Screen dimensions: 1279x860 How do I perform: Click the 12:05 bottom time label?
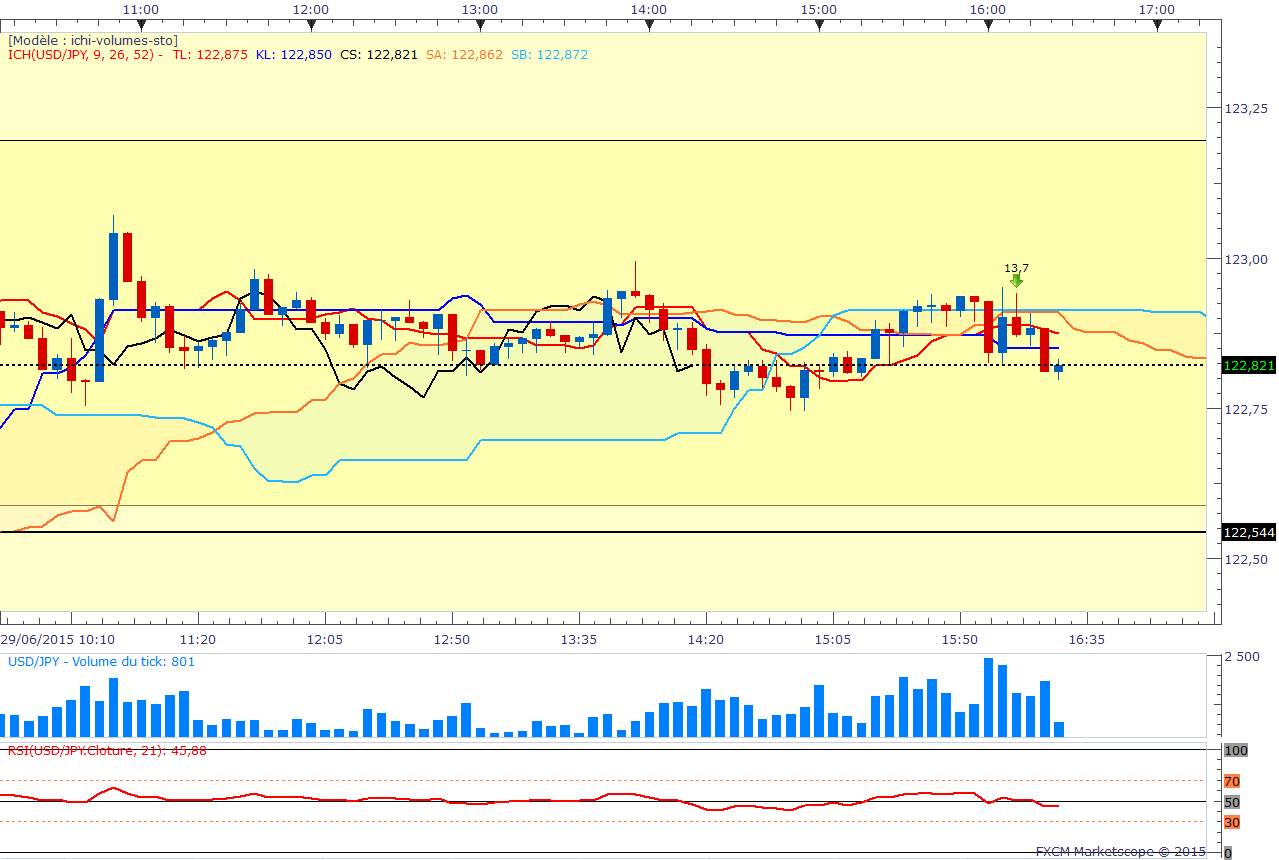pos(325,639)
